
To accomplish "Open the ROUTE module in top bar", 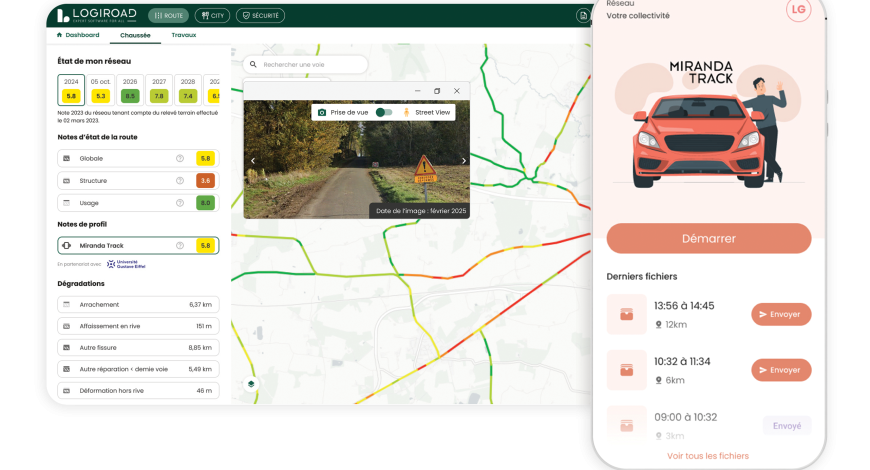I will 168,16.
